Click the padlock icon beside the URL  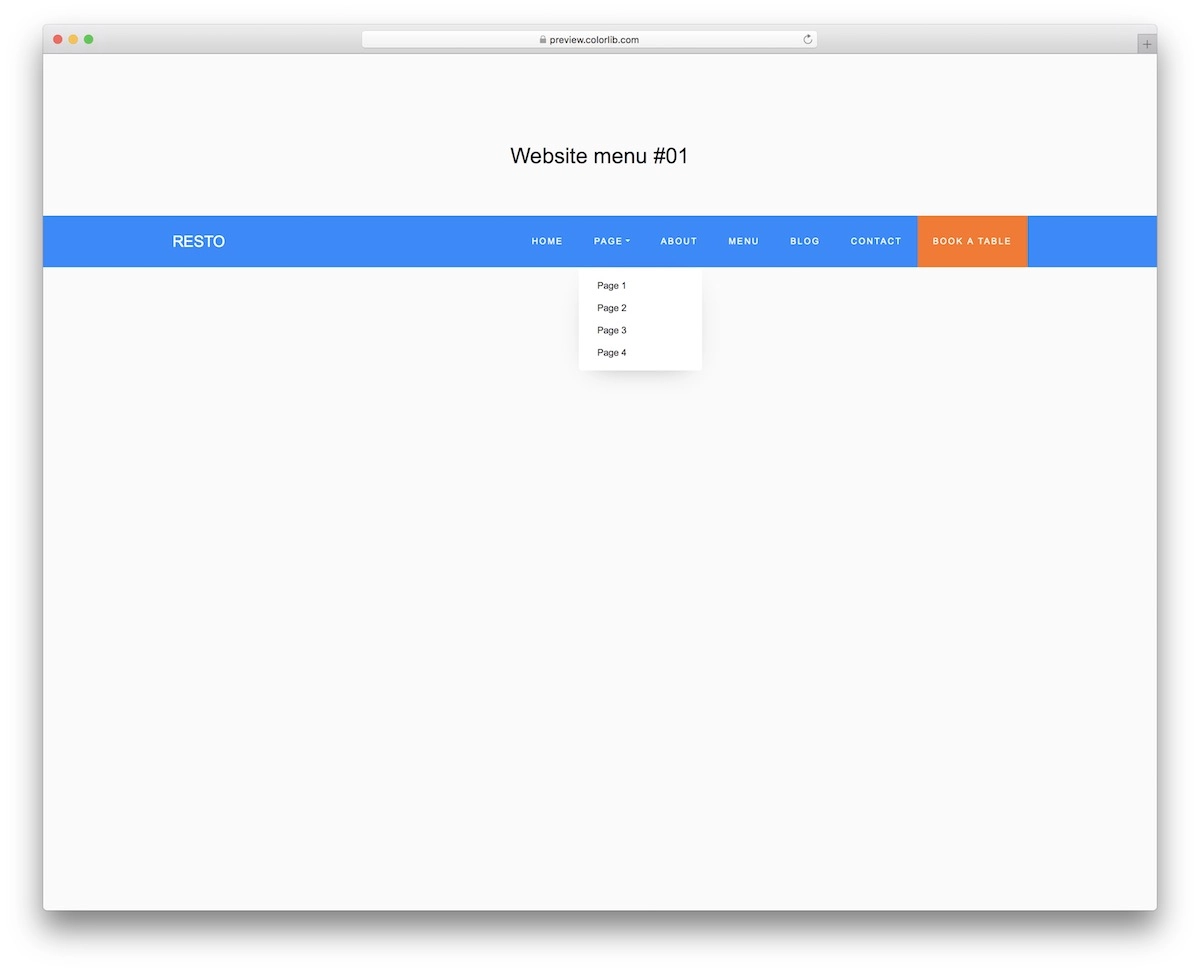click(x=543, y=40)
